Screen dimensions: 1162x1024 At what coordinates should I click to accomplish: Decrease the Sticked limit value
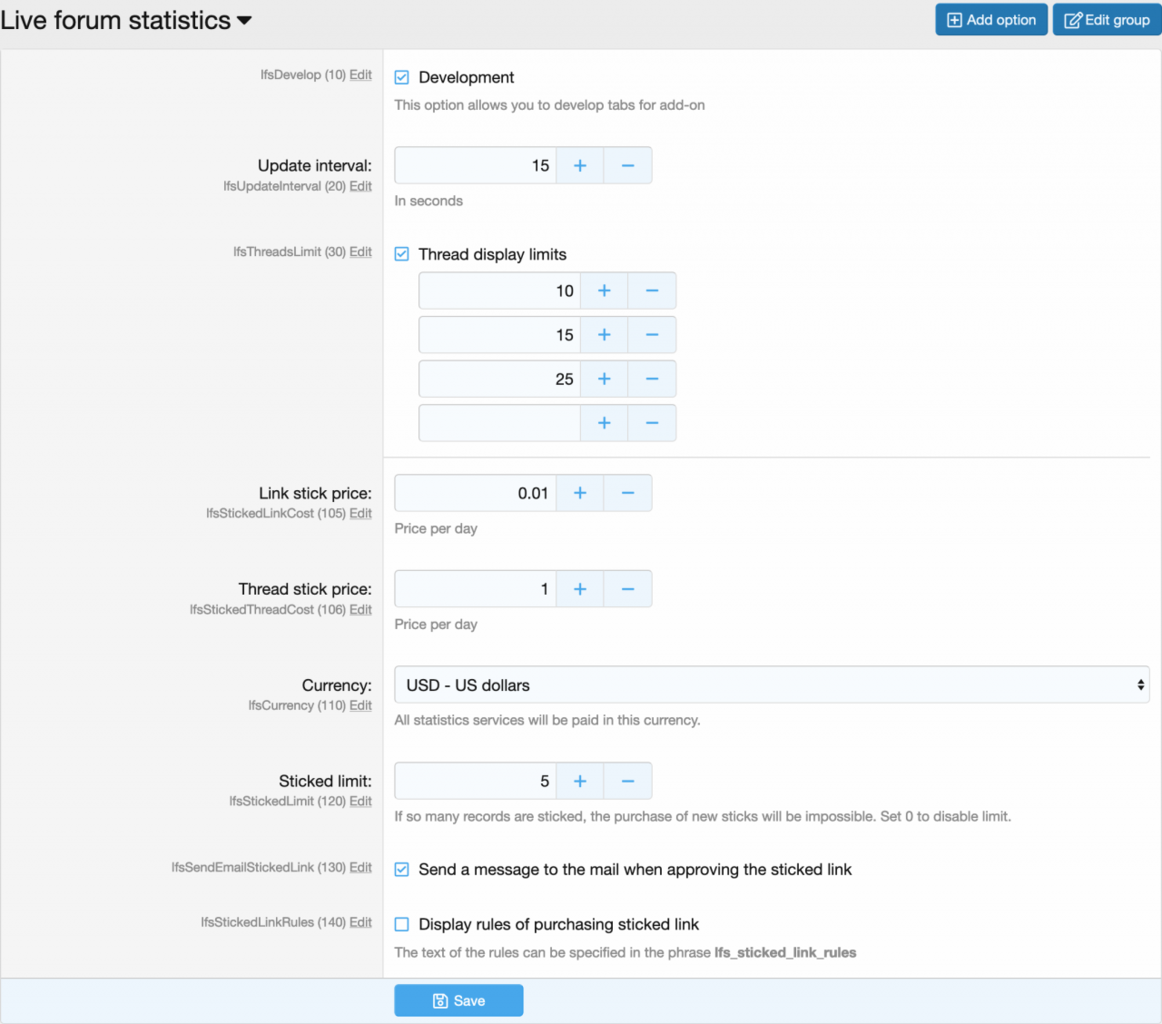tap(627, 781)
